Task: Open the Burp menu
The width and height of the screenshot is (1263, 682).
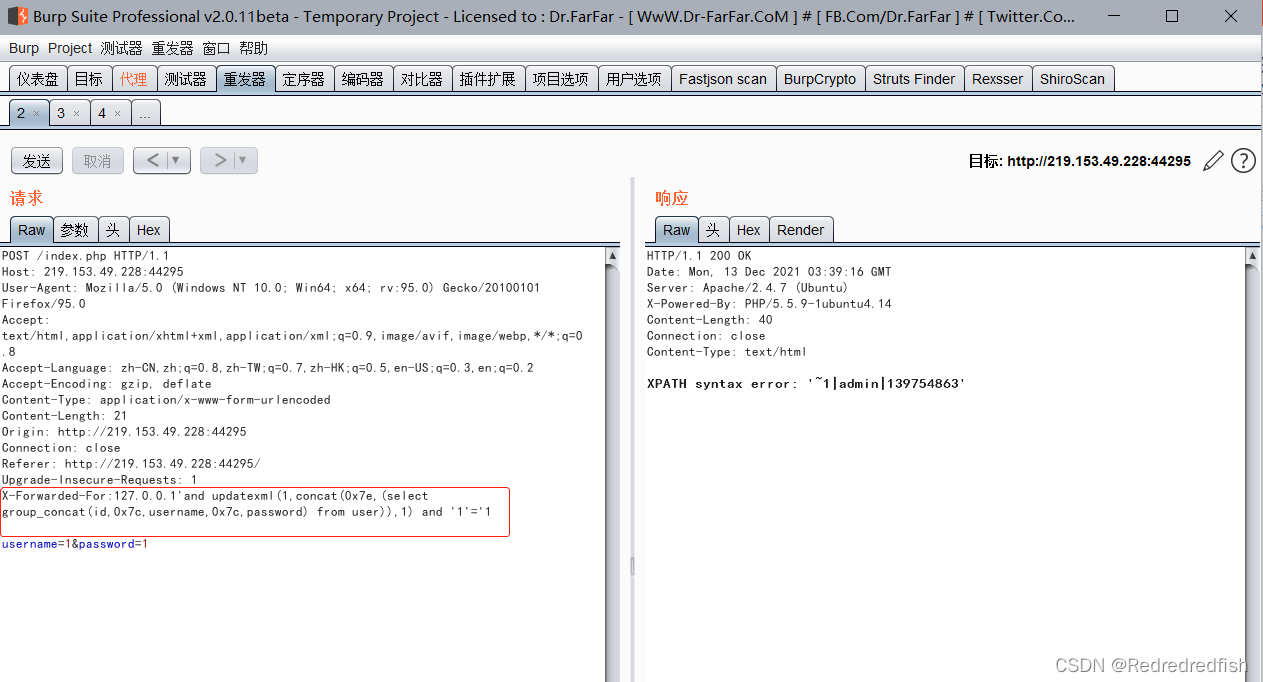Action: (24, 48)
